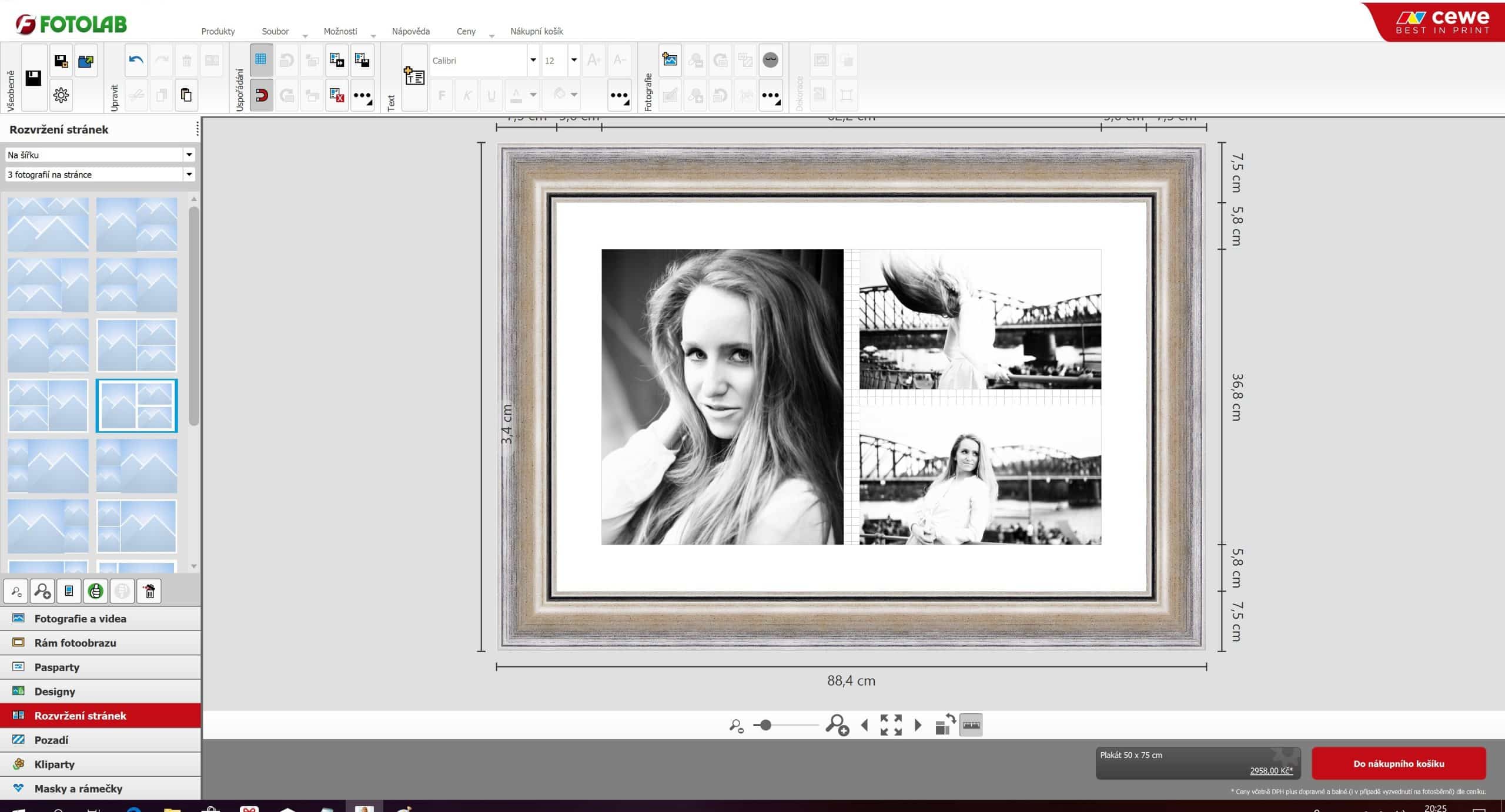Screen dimensions: 1505x812
Task: Click the green thumbs-up icon
Action: click(96, 591)
